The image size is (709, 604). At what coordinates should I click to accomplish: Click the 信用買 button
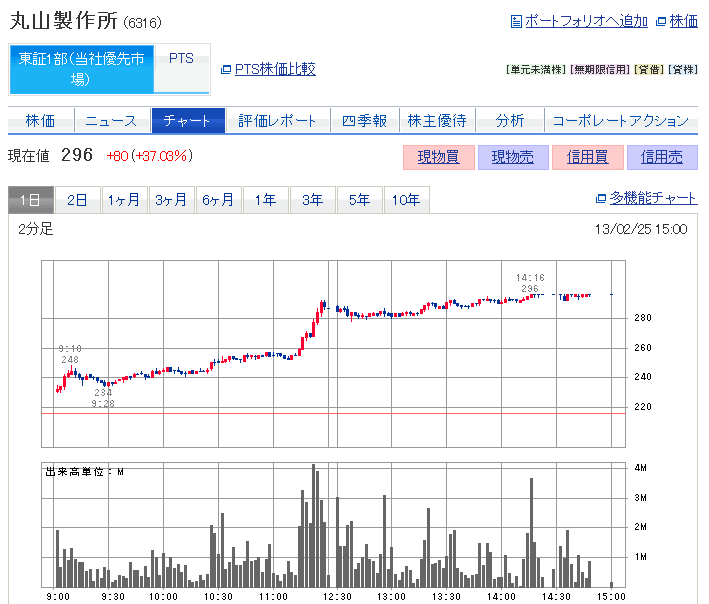(587, 157)
